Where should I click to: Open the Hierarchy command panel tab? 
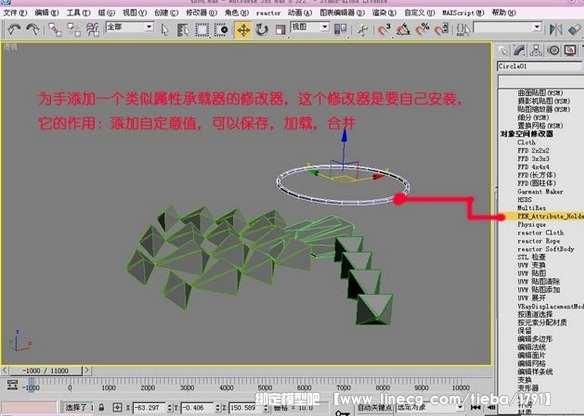(x=536, y=50)
